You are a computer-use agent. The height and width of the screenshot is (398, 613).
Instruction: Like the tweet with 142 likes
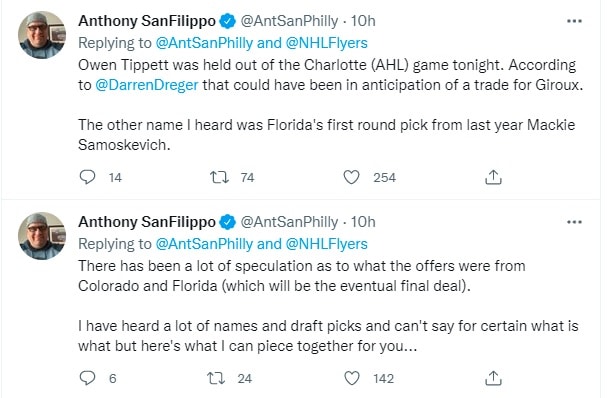(x=351, y=378)
